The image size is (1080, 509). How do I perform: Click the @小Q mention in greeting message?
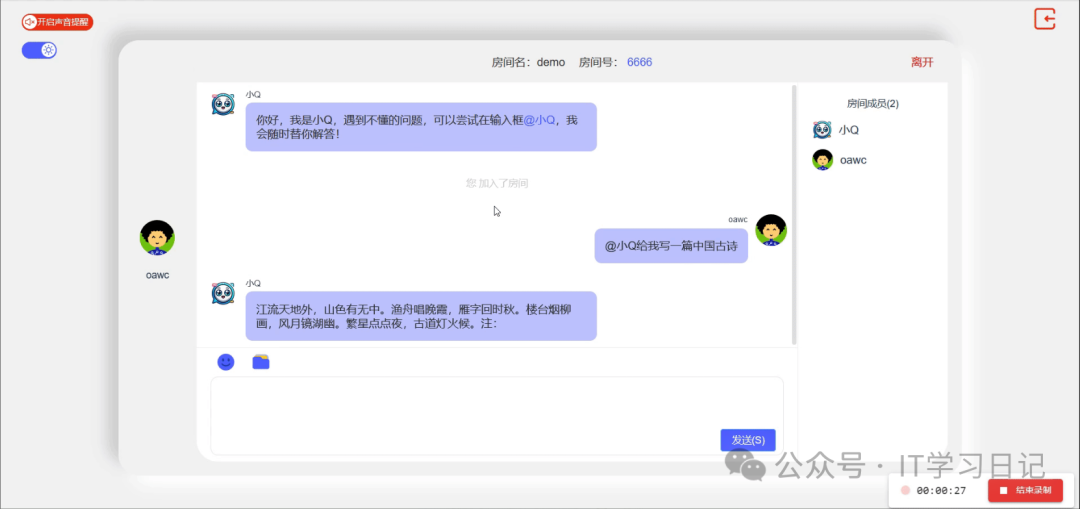tap(539, 119)
